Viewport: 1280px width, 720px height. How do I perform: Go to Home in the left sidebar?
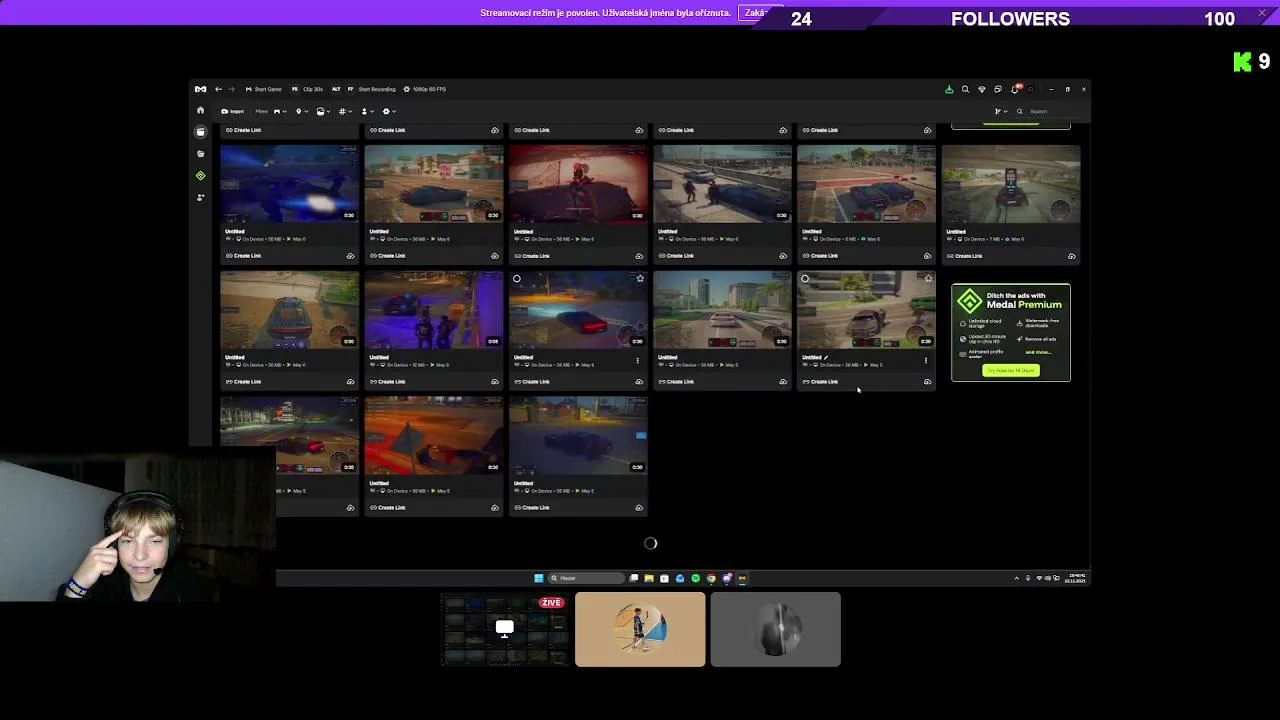click(200, 110)
